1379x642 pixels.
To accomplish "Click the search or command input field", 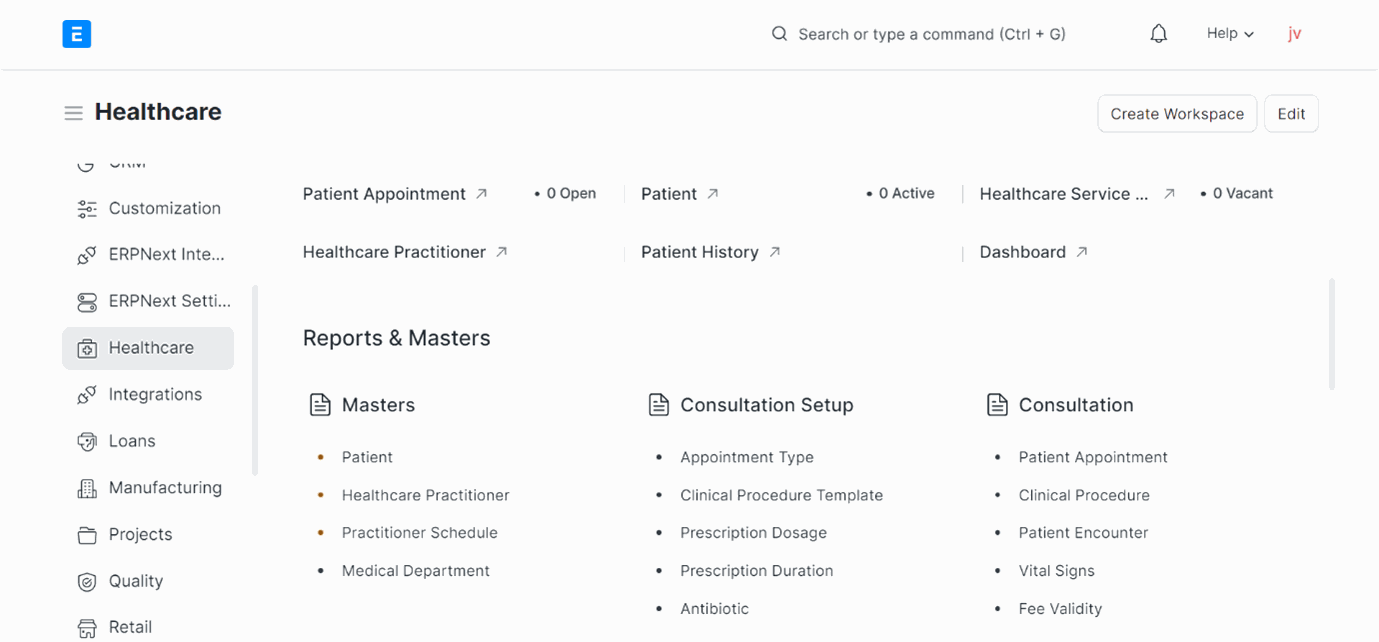I will tap(920, 34).
